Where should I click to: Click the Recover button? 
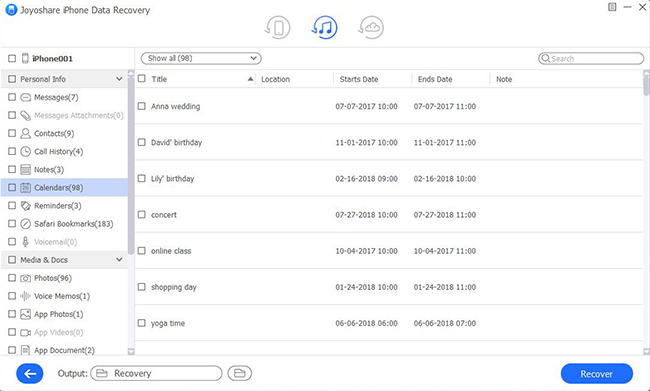click(x=597, y=374)
